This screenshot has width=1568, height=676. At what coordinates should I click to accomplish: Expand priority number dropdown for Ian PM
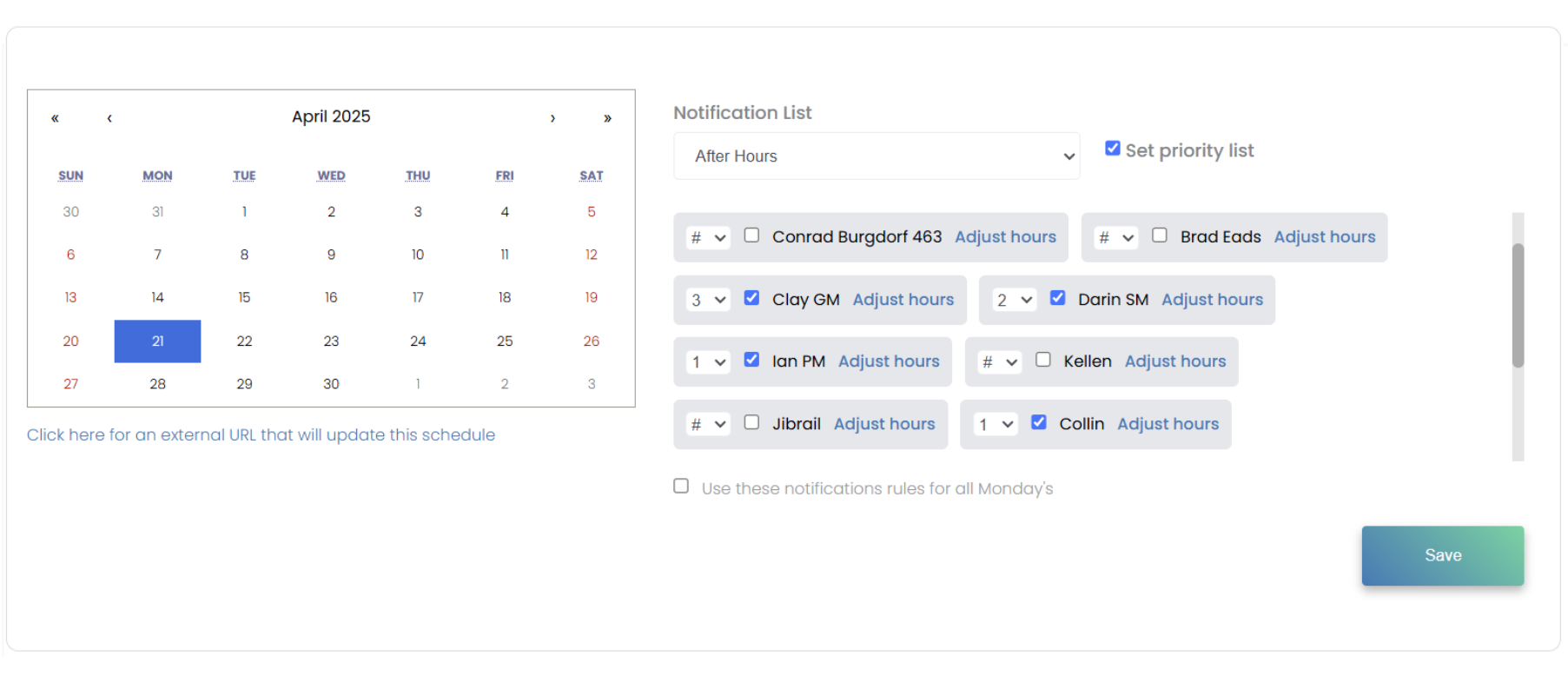click(x=708, y=361)
